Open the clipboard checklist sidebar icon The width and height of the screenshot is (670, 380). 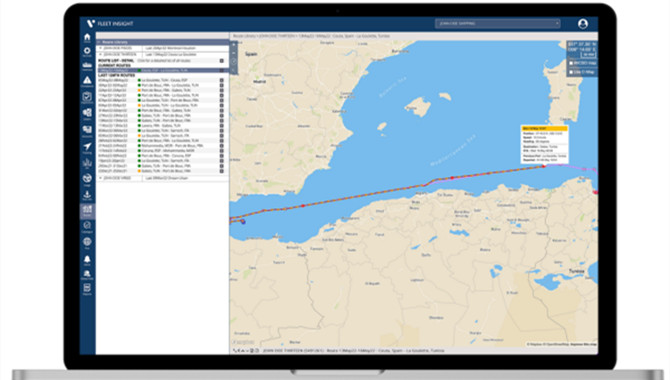87,97
